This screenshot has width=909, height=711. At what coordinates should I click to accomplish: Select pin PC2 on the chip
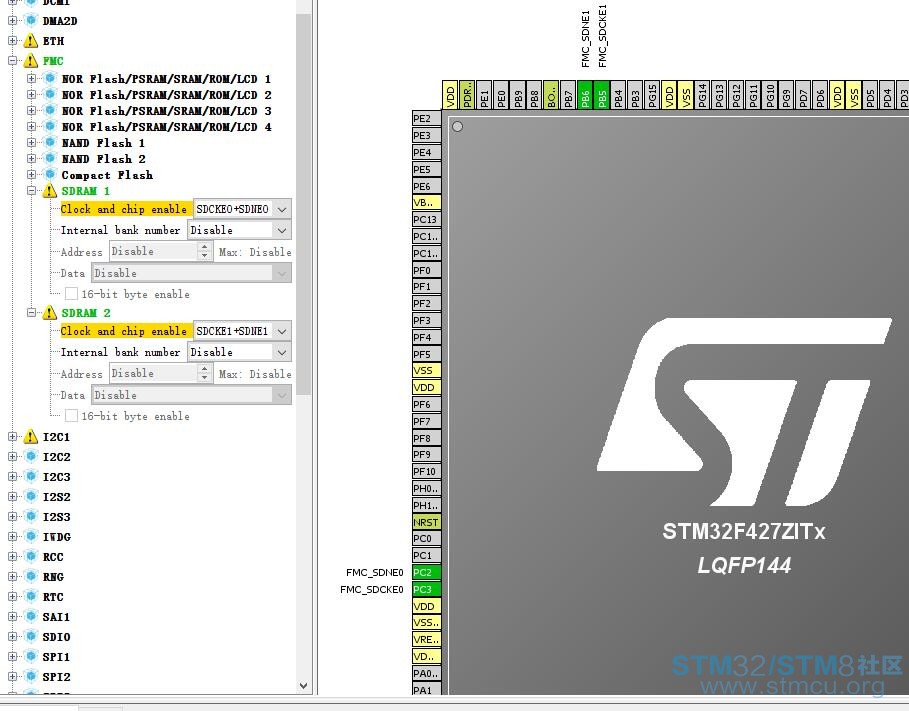426,572
